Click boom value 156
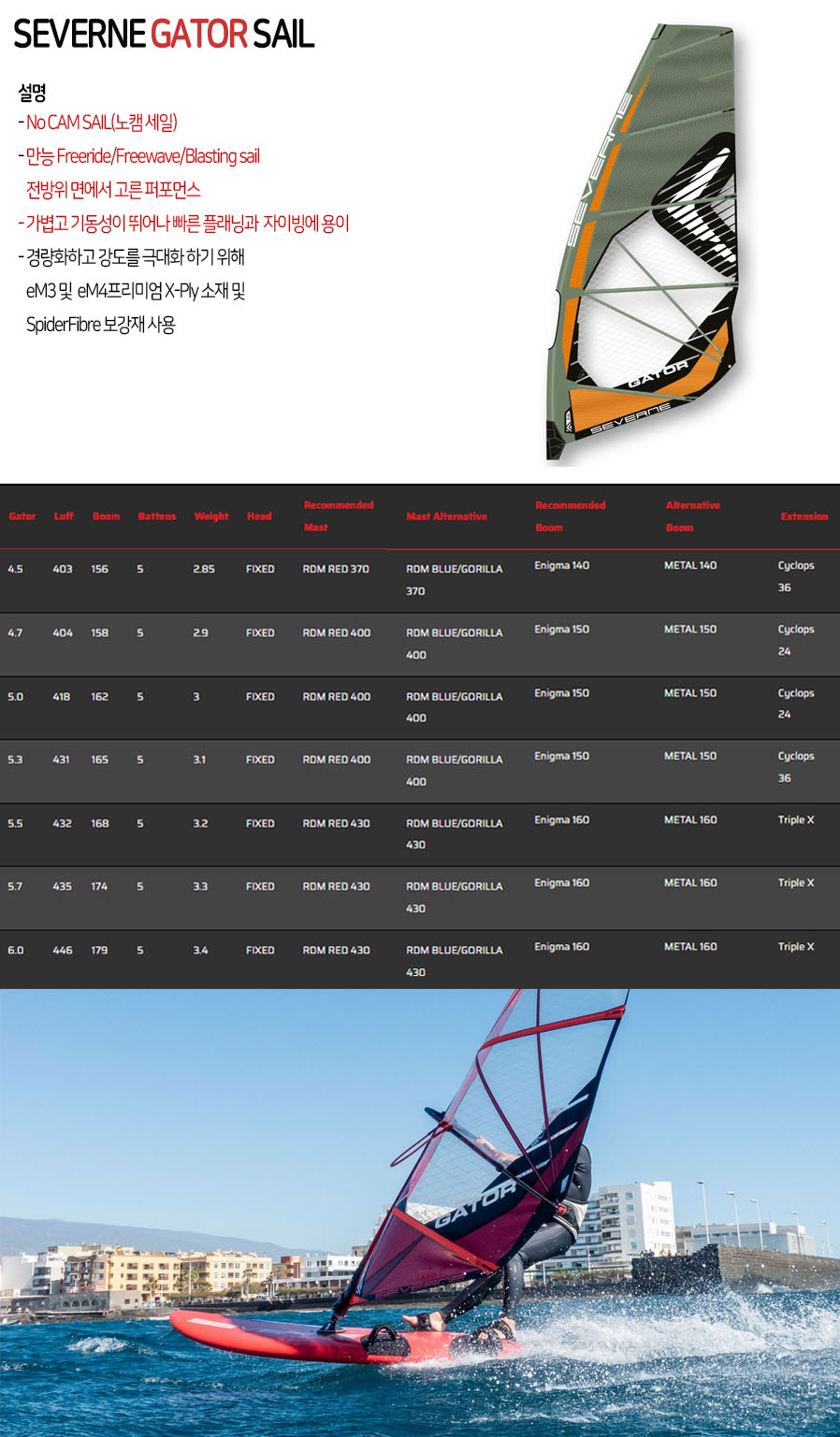840x1437 pixels. [x=99, y=569]
